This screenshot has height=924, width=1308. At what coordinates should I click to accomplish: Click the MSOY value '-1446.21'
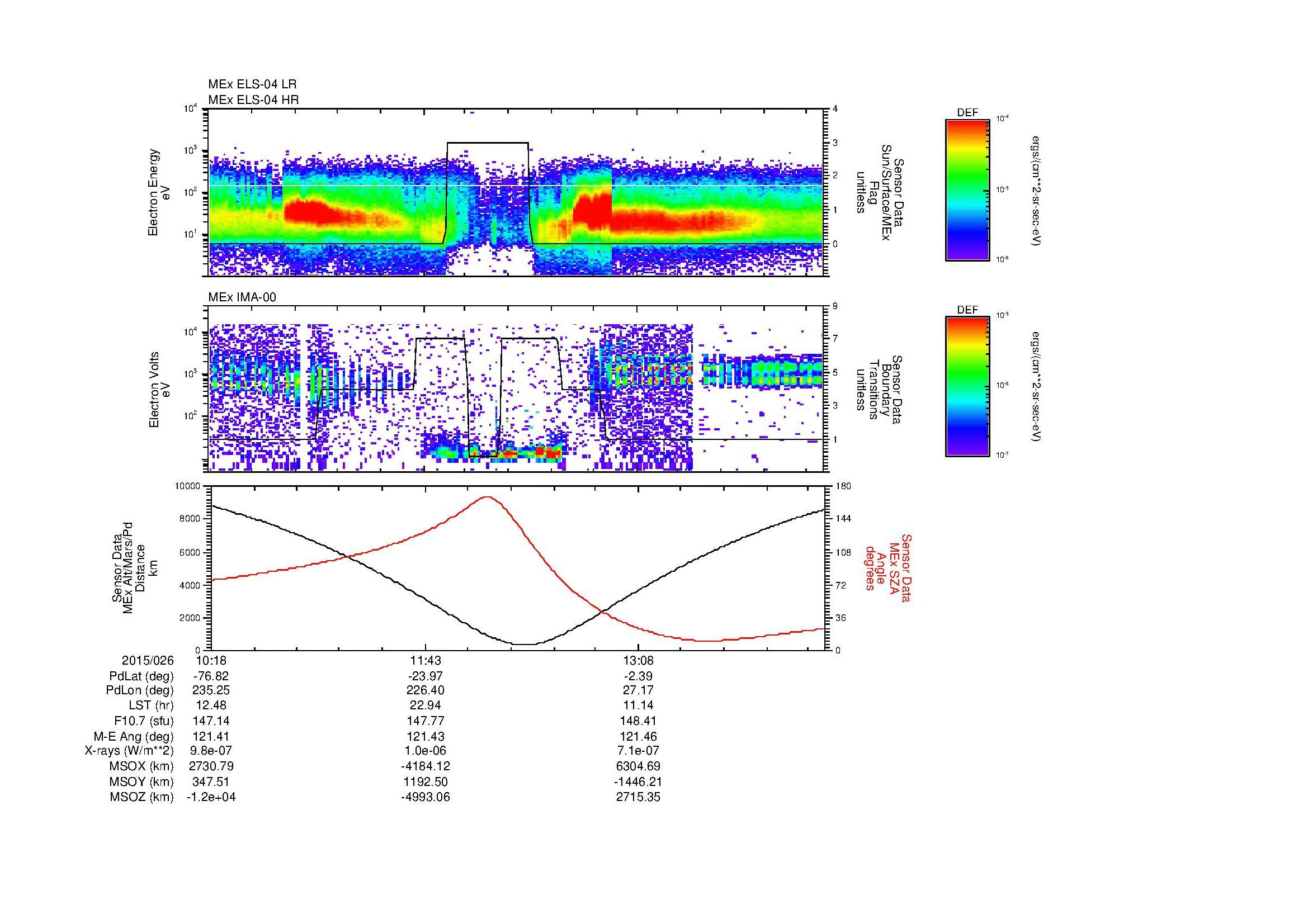click(638, 781)
